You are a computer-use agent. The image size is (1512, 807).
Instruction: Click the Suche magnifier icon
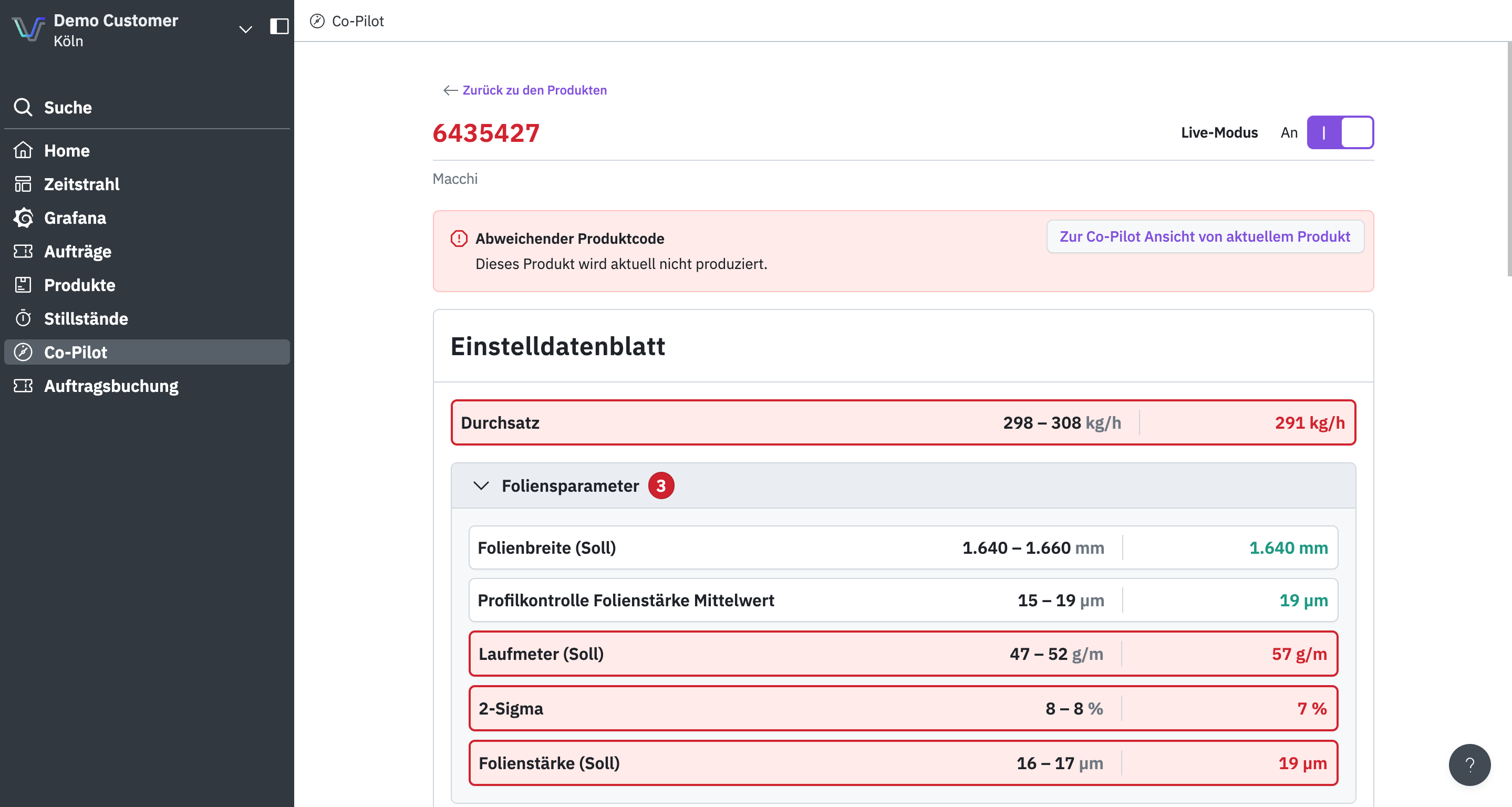point(23,107)
